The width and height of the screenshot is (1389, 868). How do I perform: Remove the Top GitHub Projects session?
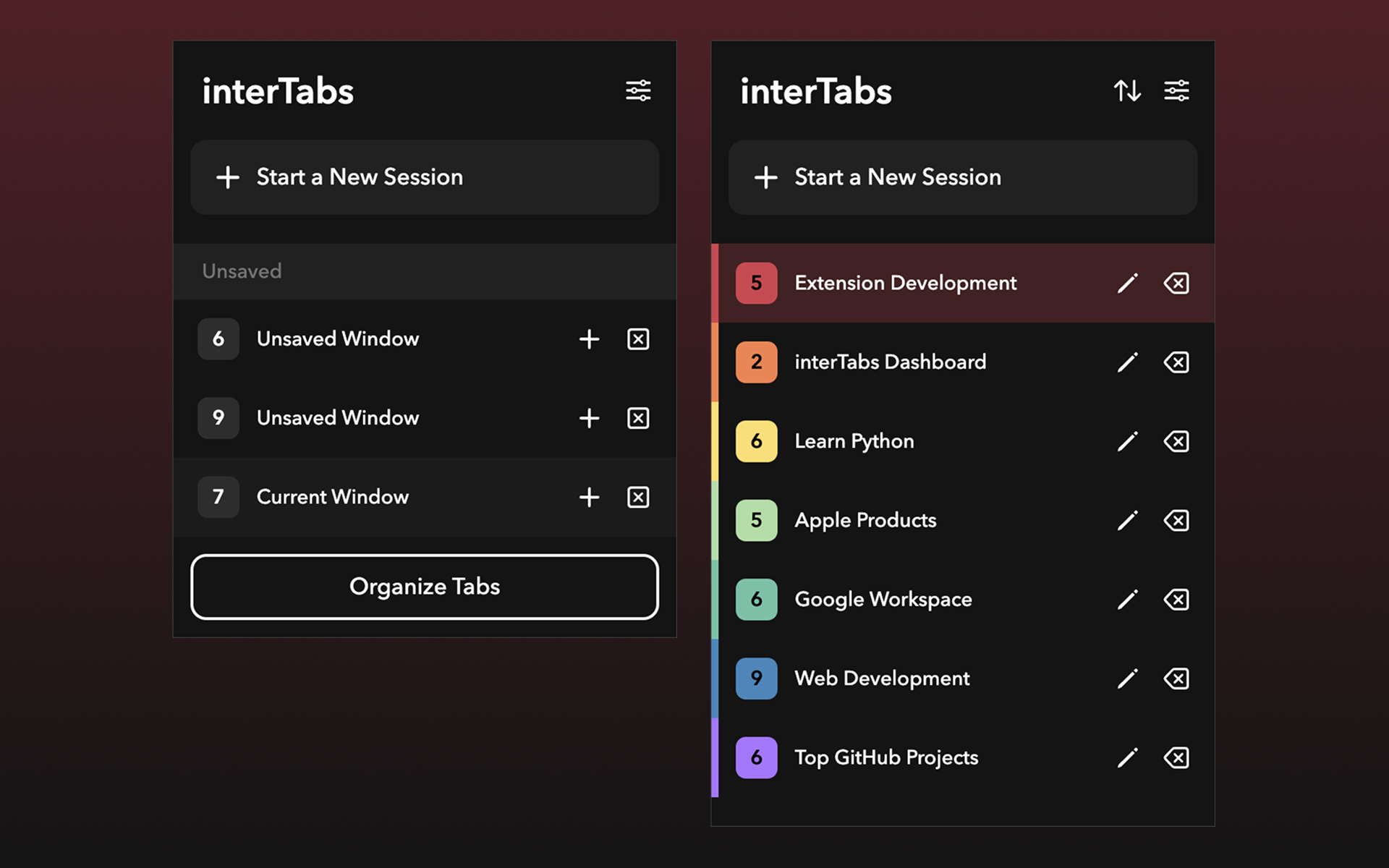1176,758
